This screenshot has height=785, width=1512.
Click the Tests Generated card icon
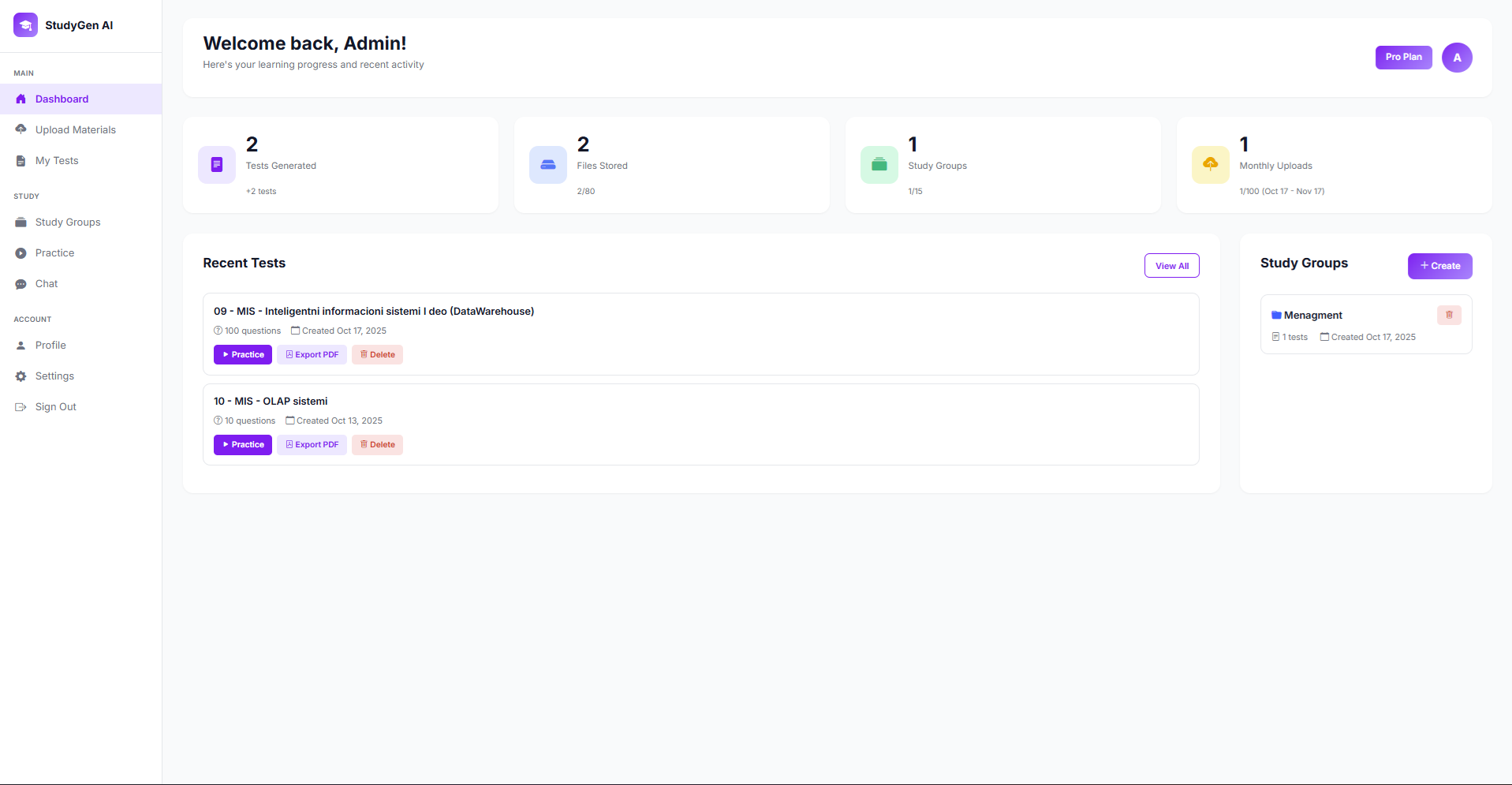(217, 164)
